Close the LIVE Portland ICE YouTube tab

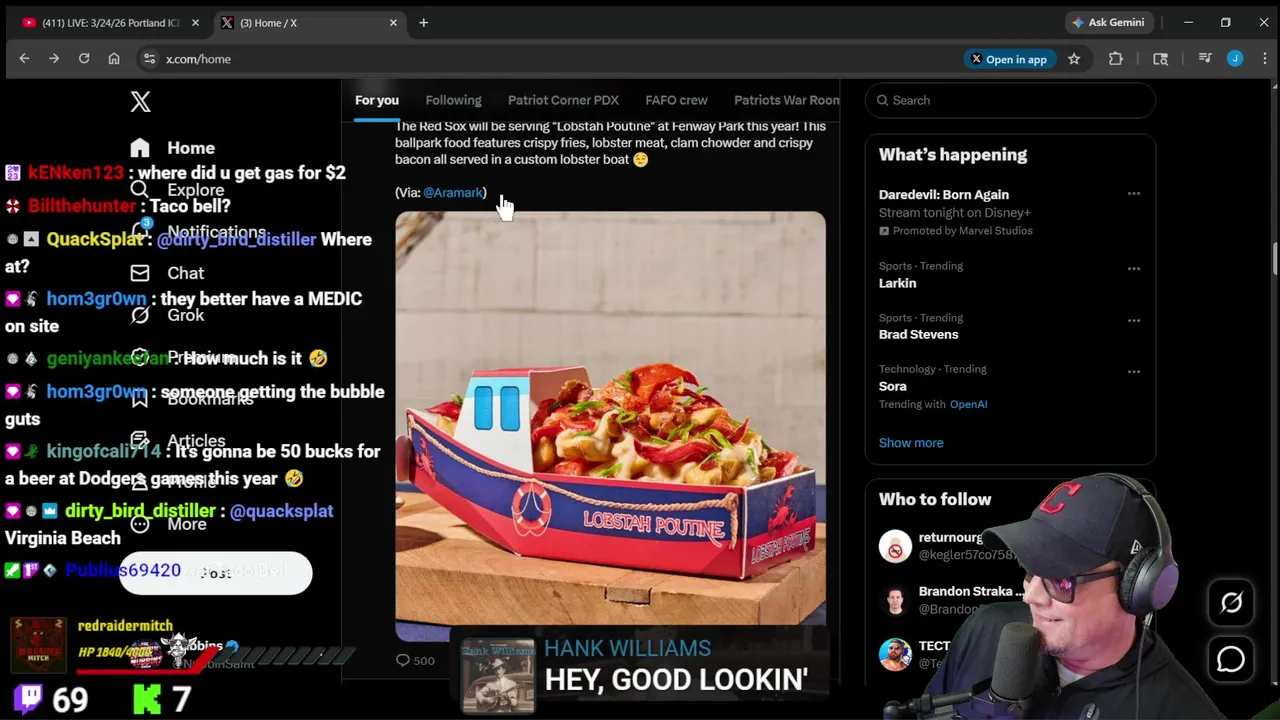click(196, 22)
